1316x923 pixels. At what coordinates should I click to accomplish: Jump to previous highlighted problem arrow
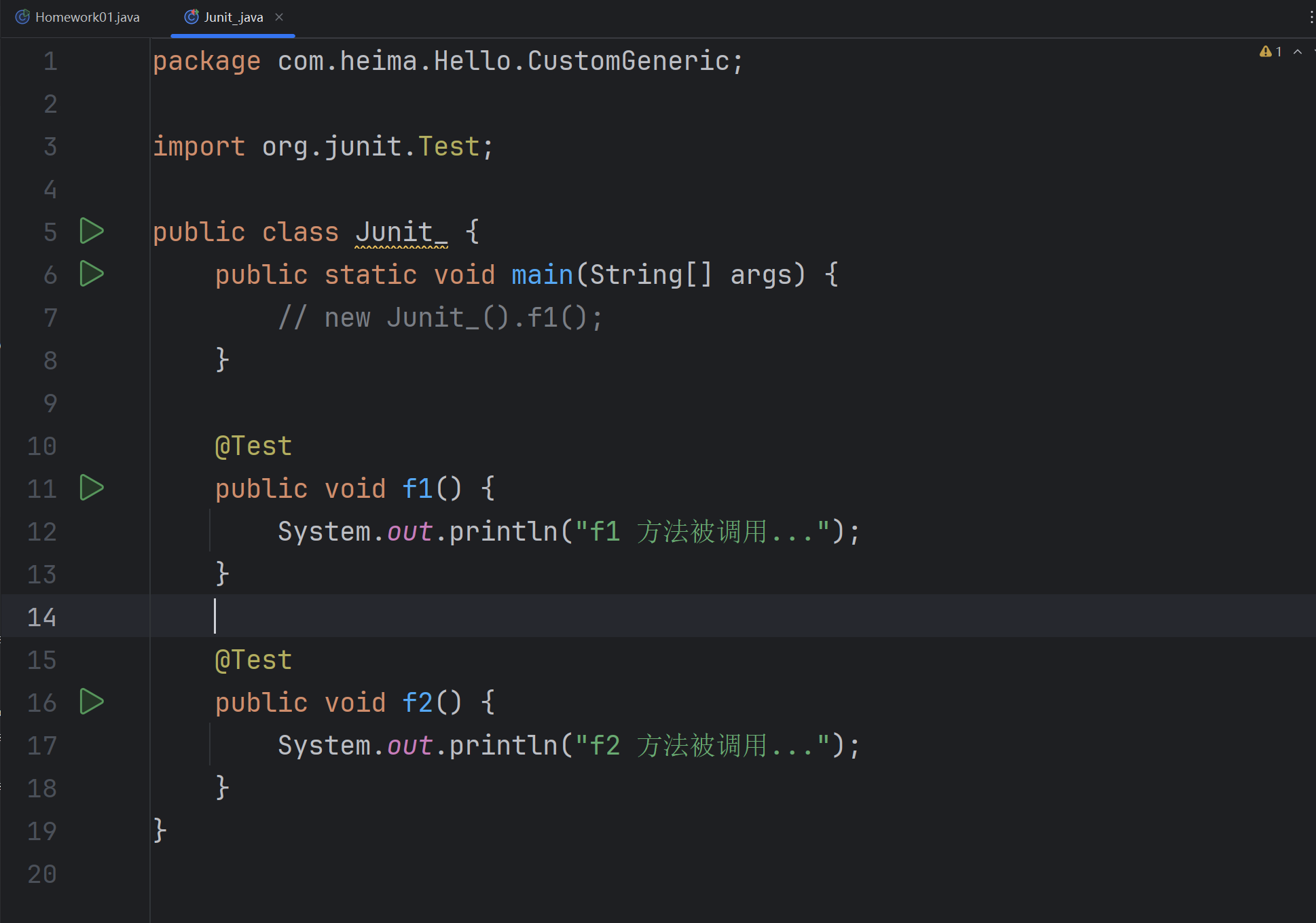click(1298, 52)
